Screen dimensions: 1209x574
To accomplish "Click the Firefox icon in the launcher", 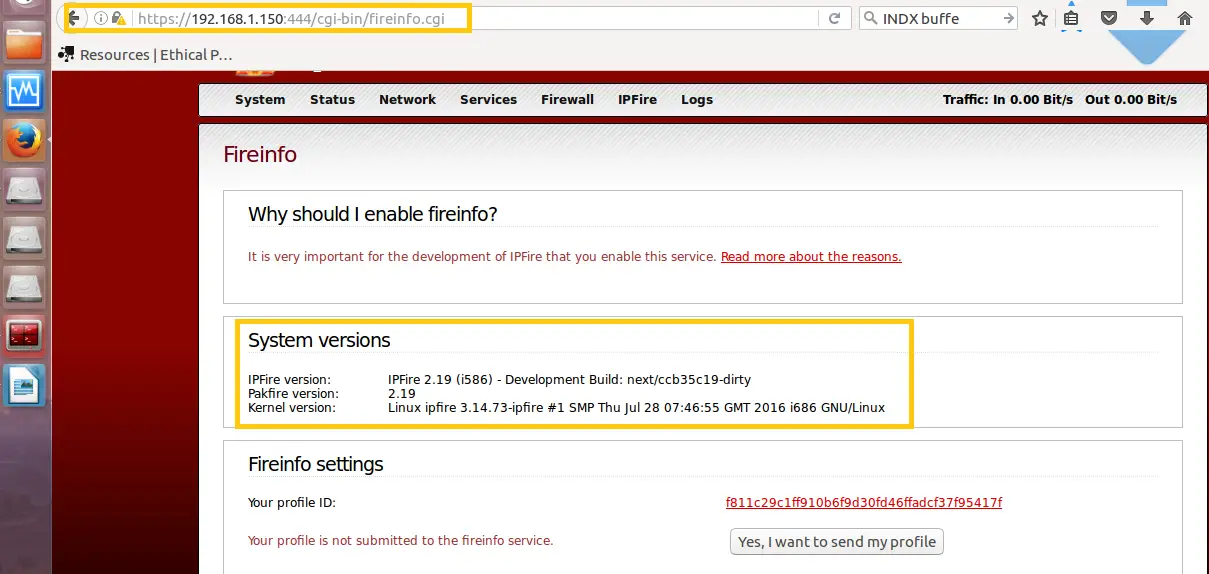I will point(25,141).
